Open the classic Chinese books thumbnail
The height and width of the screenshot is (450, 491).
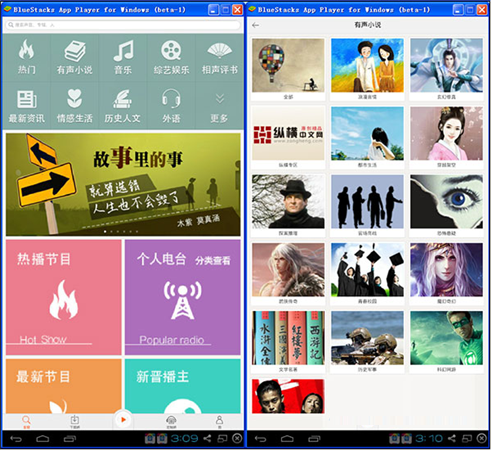(x=288, y=338)
